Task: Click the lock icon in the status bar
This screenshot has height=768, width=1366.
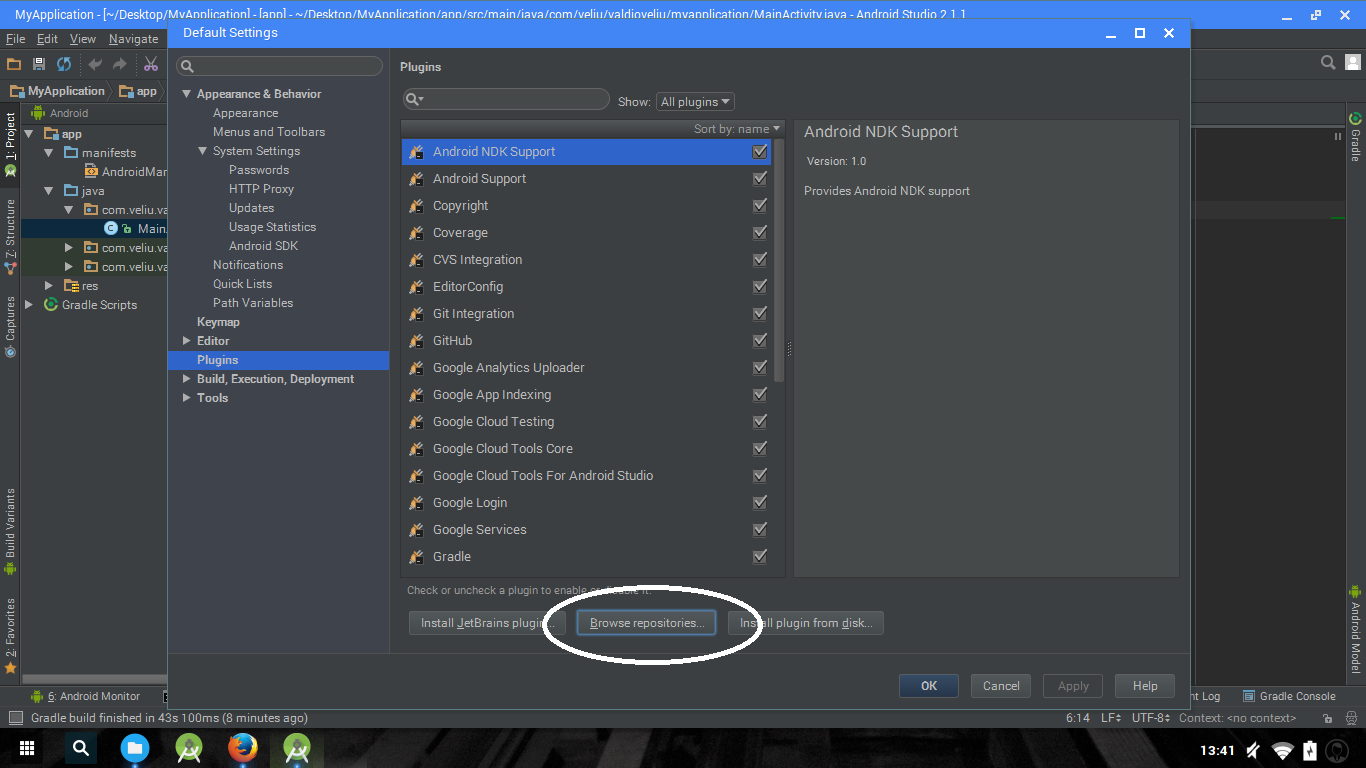Action: (1327, 718)
